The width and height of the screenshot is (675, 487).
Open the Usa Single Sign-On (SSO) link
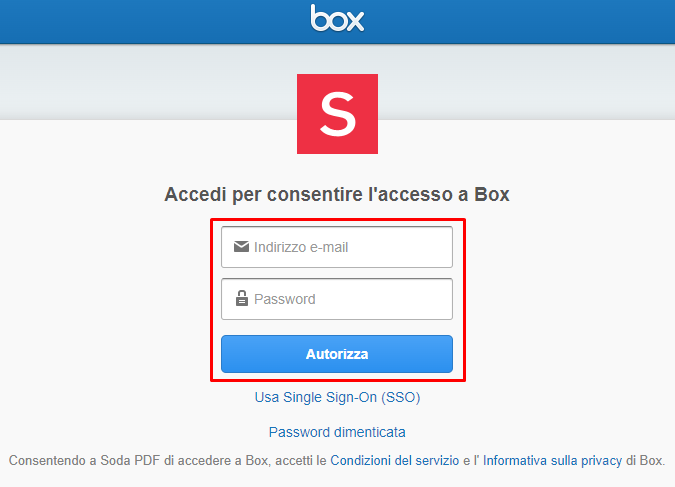tap(338, 397)
